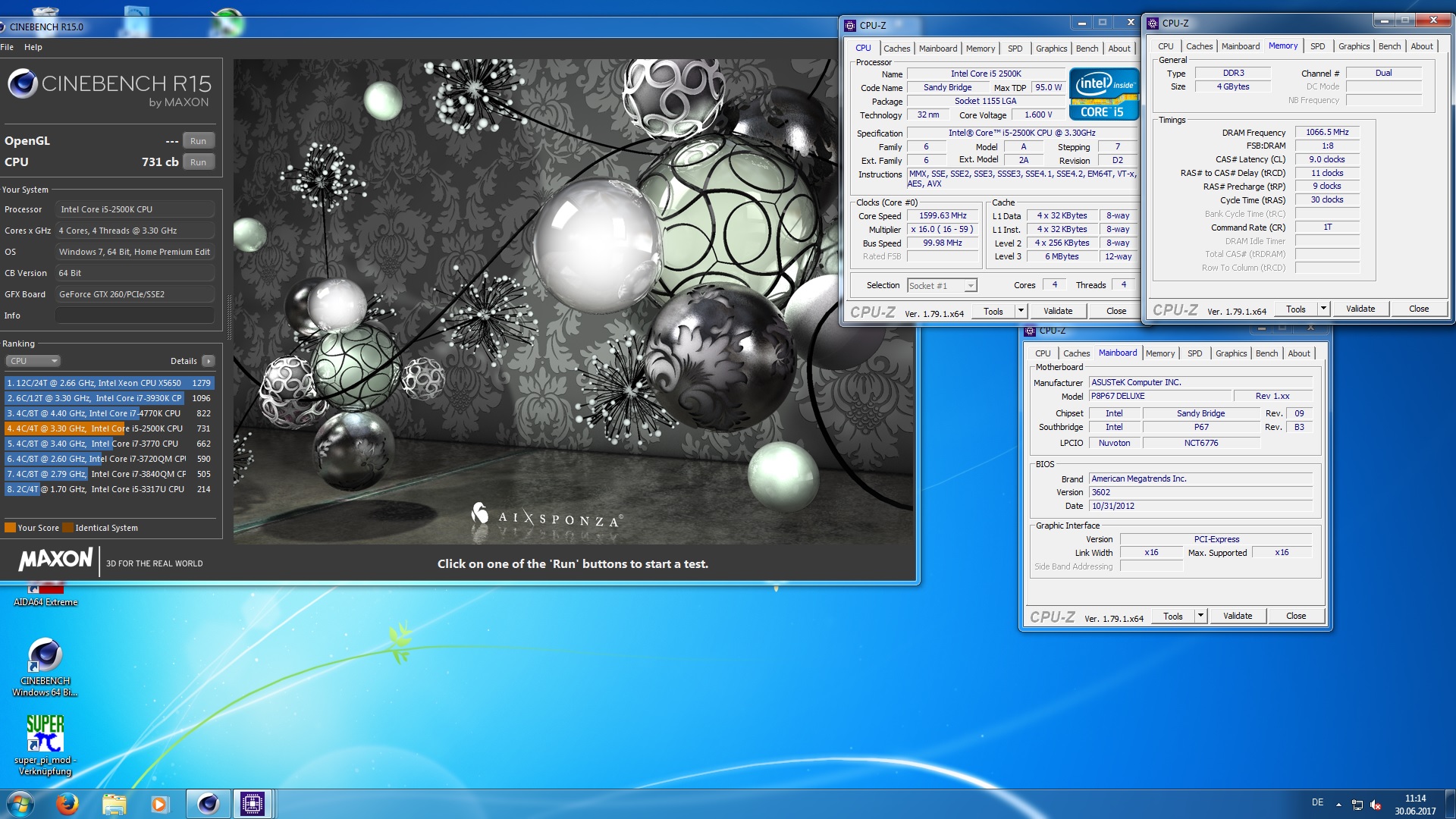Click CPU-Z icon in Memory window title
The image size is (1456, 819).
coord(1153,24)
